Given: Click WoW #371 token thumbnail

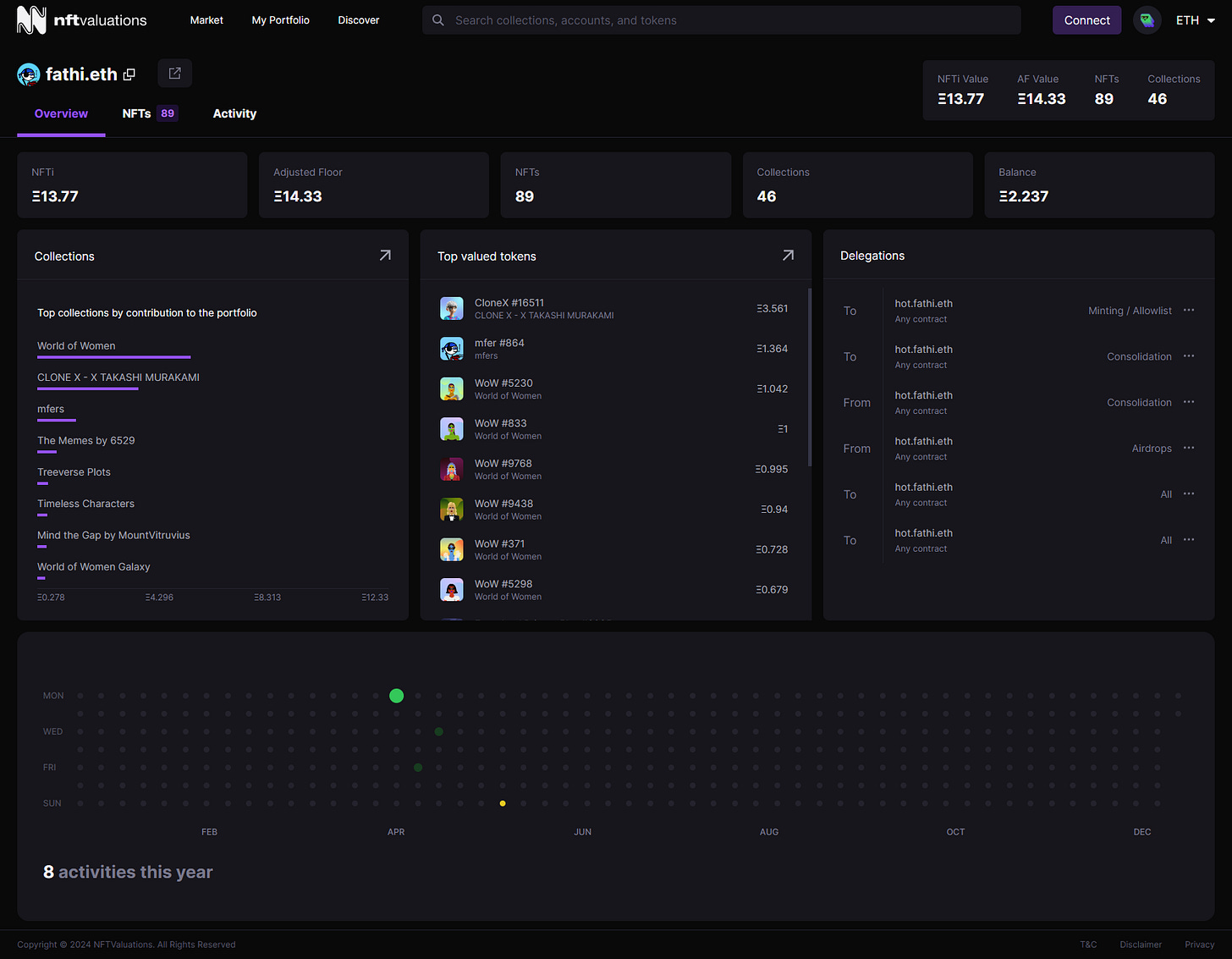Looking at the screenshot, I should 452,549.
